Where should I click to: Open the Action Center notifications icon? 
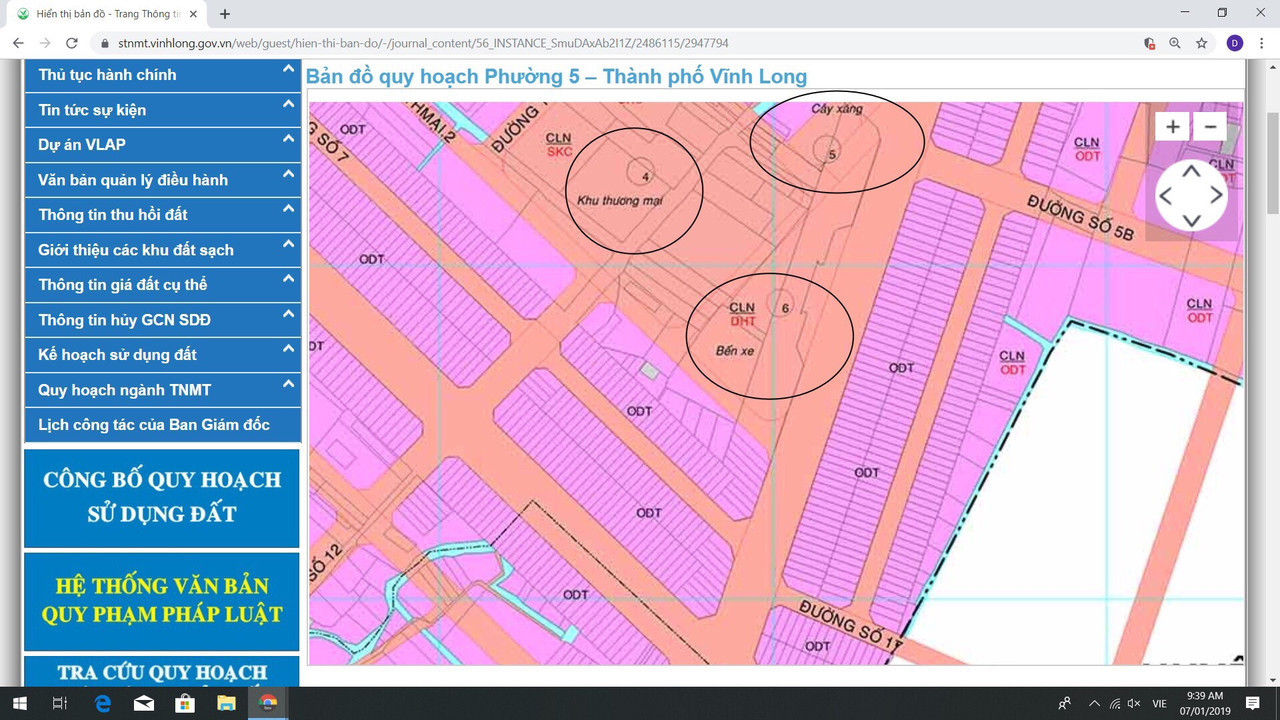(x=1253, y=703)
